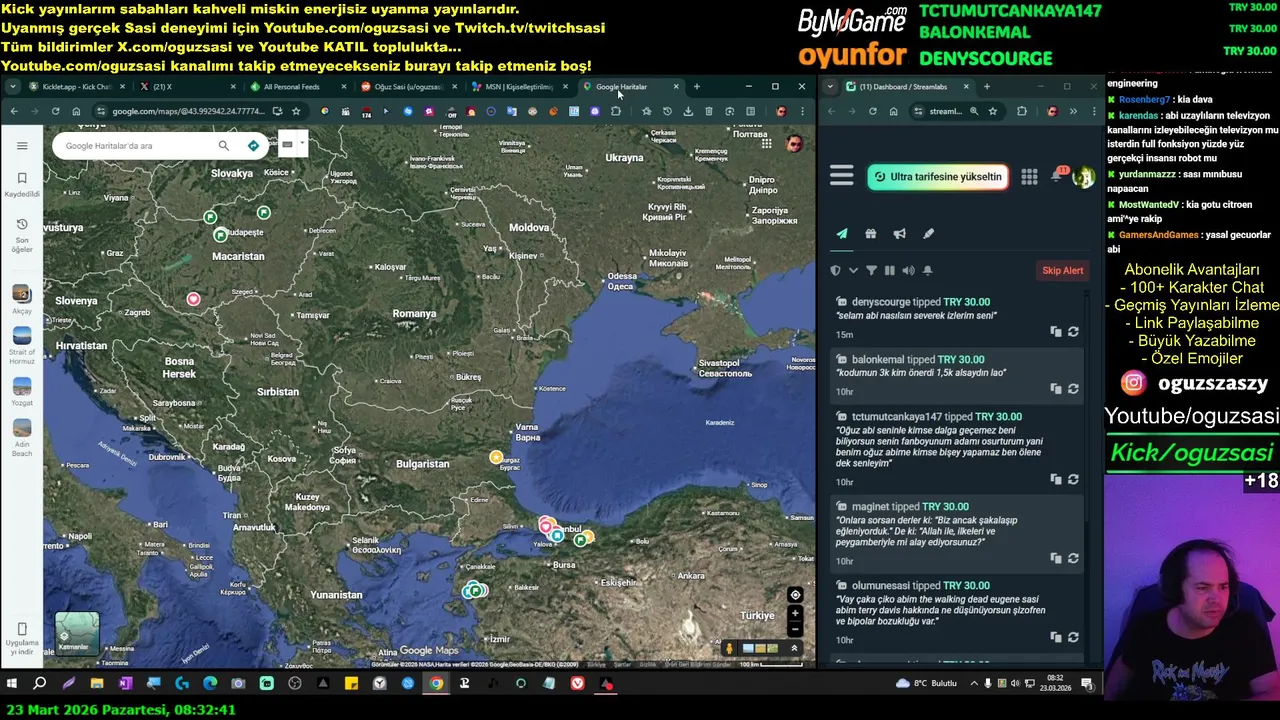Expand the hidden toolbar chevrons in Streamlabs browser
The image size is (1280, 720).
pyautogui.click(x=1073, y=111)
